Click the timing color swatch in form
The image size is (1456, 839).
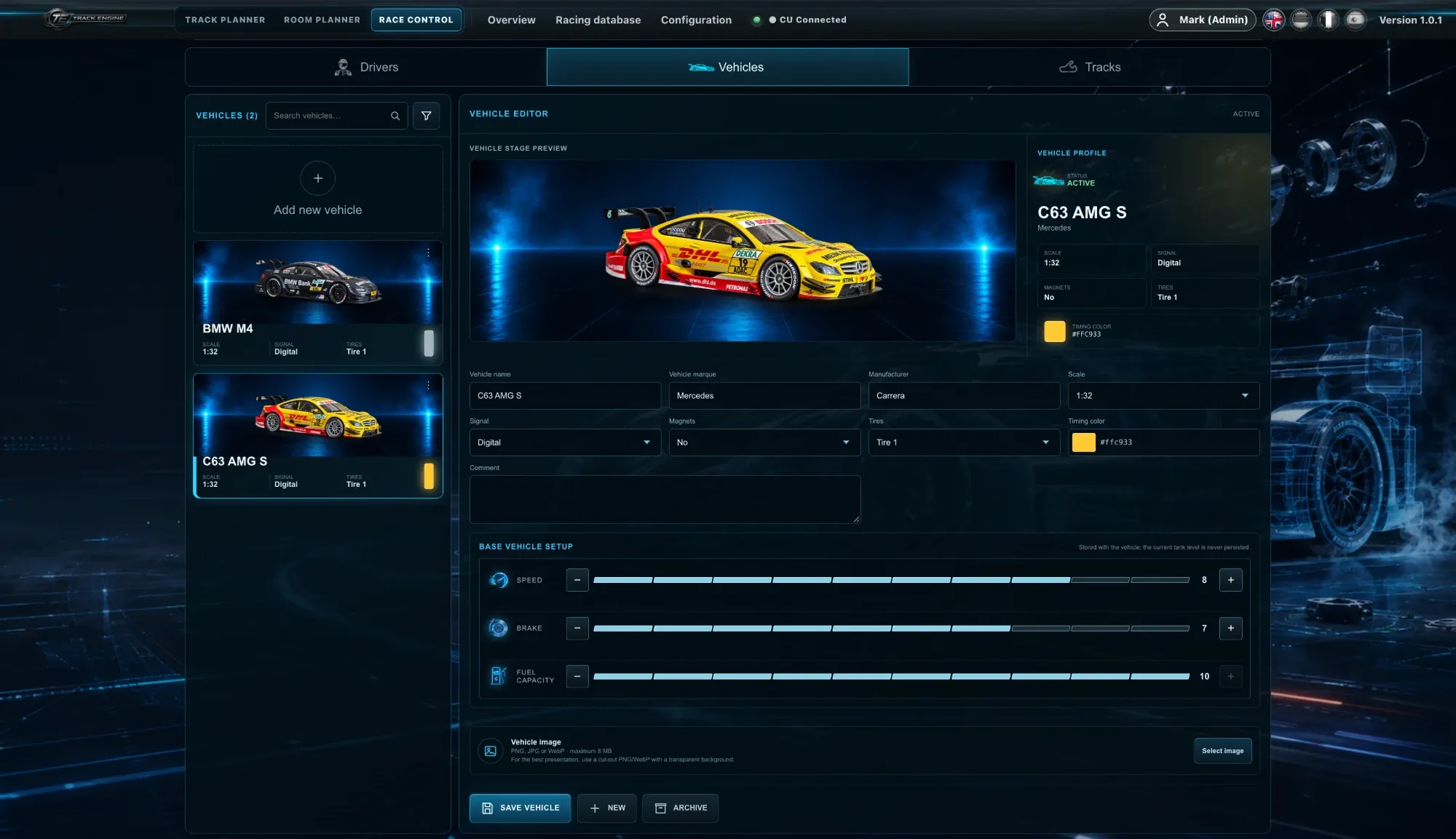(1084, 442)
